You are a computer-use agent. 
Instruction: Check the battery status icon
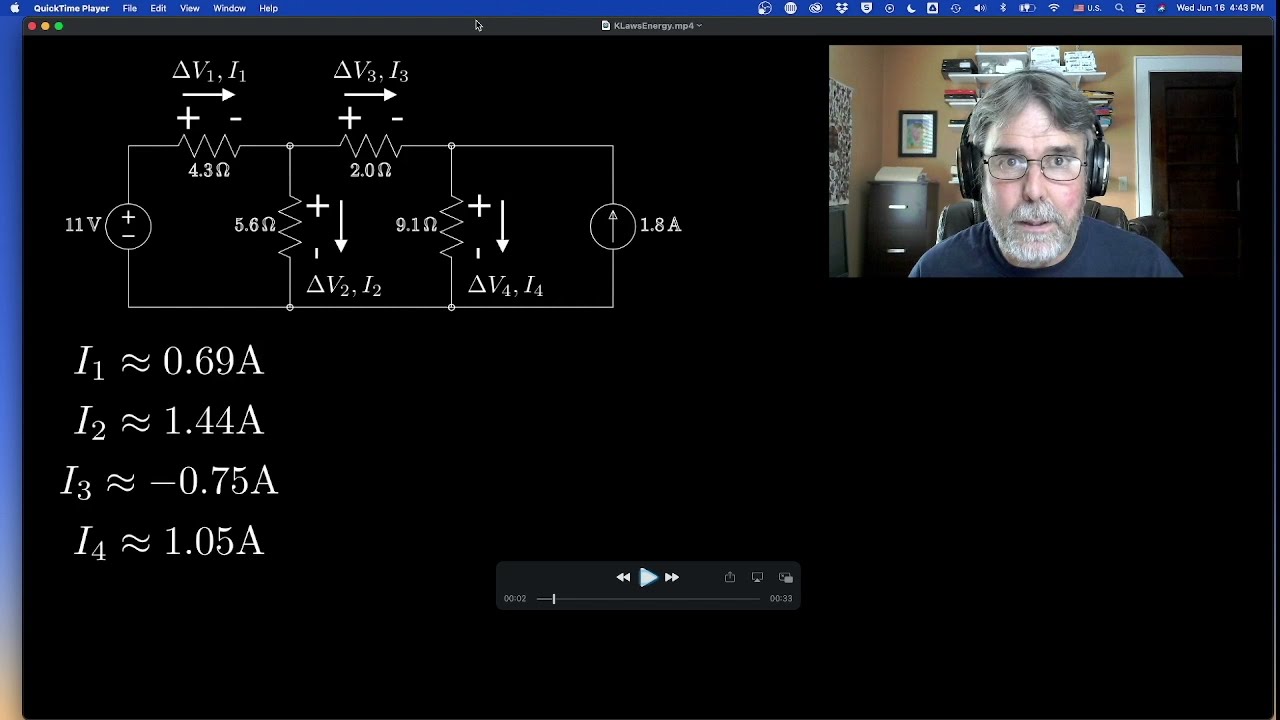click(x=1027, y=8)
